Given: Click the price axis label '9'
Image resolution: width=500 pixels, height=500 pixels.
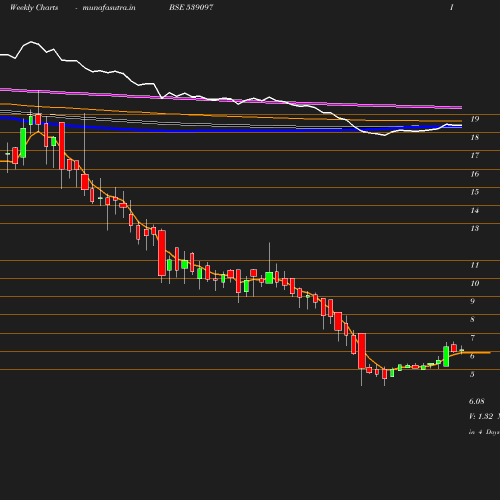Looking at the screenshot, I should click(x=473, y=301).
